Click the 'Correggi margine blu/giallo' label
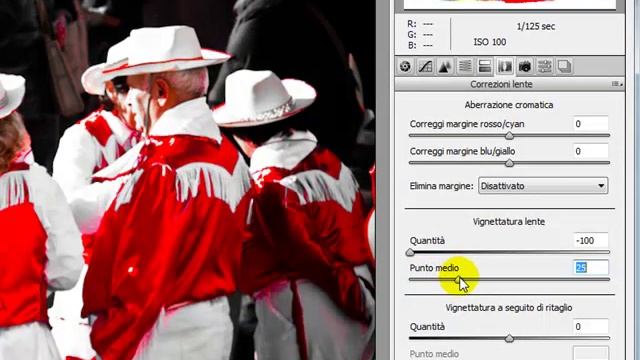The width and height of the screenshot is (640, 360). point(462,151)
